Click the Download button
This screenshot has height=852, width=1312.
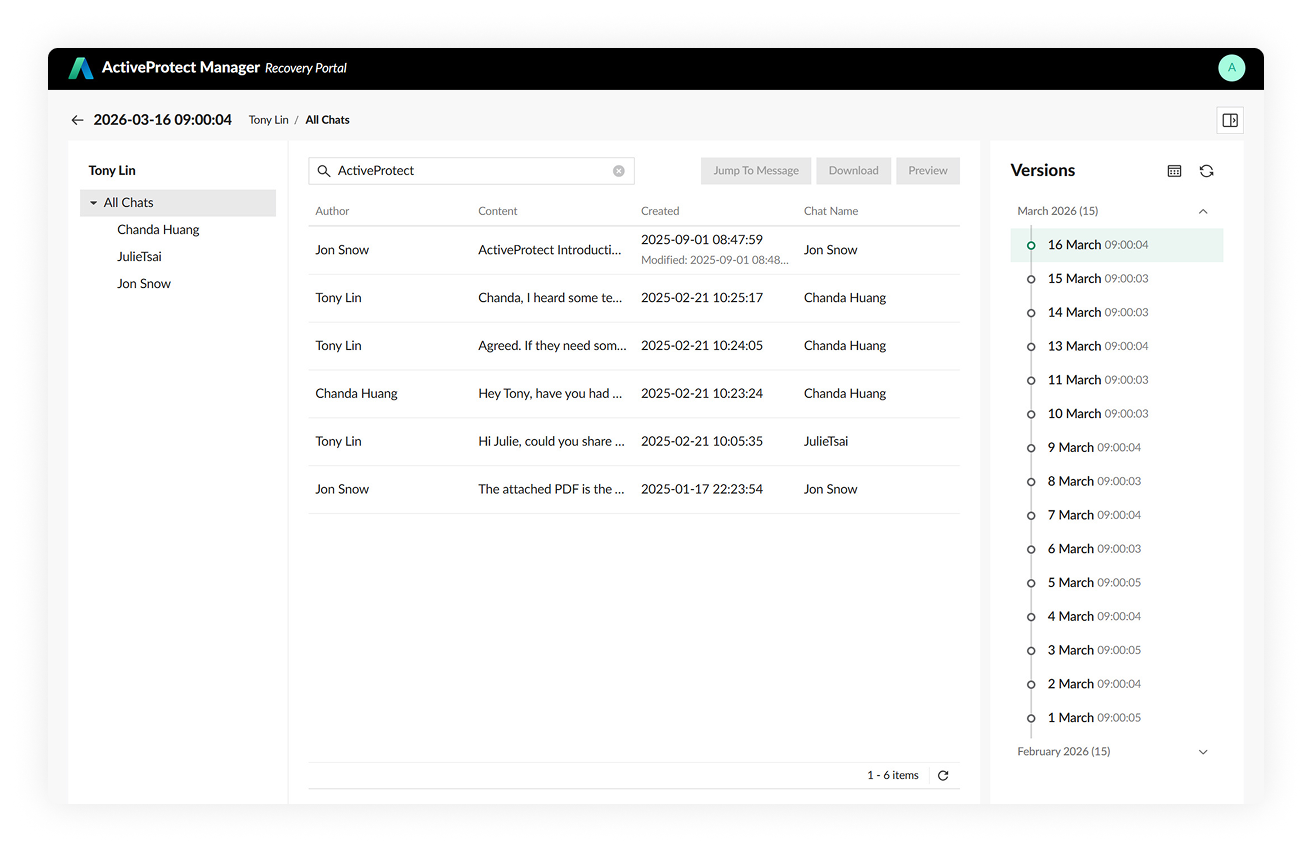click(853, 170)
